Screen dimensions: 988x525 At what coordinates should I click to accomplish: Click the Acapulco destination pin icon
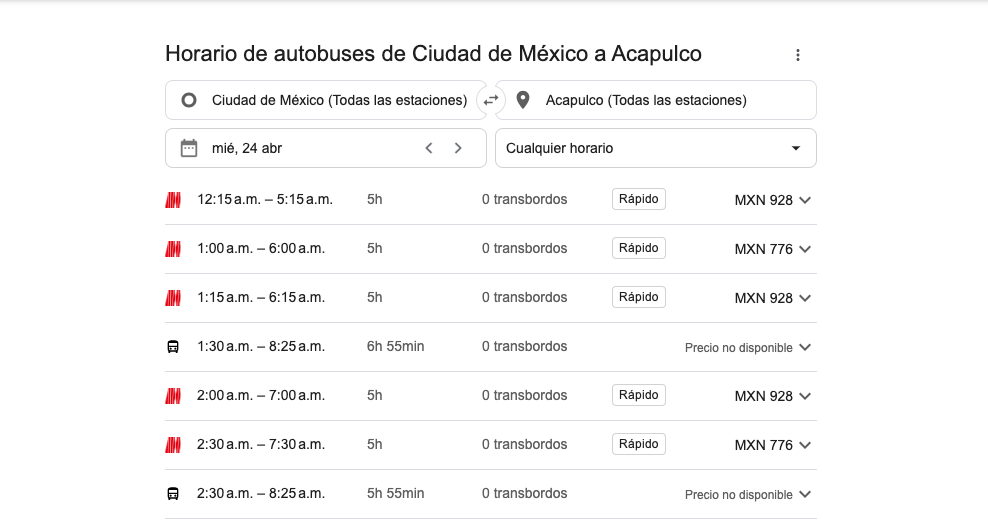[523, 100]
